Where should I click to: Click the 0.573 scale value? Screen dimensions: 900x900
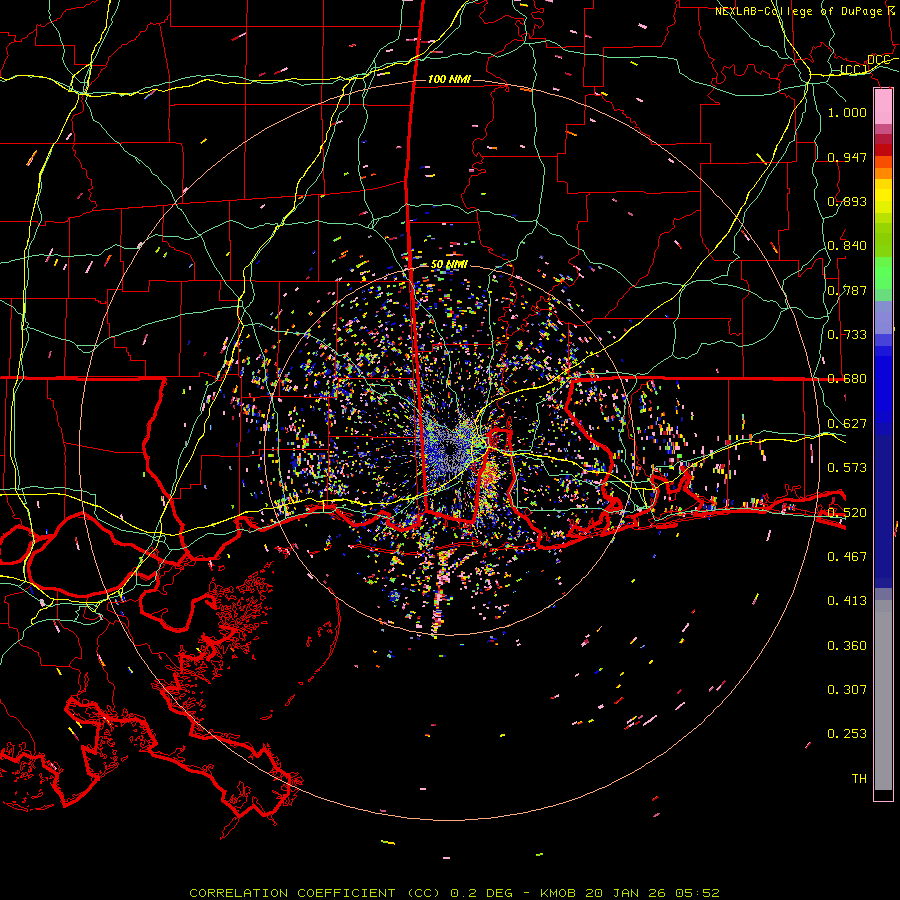847,467
